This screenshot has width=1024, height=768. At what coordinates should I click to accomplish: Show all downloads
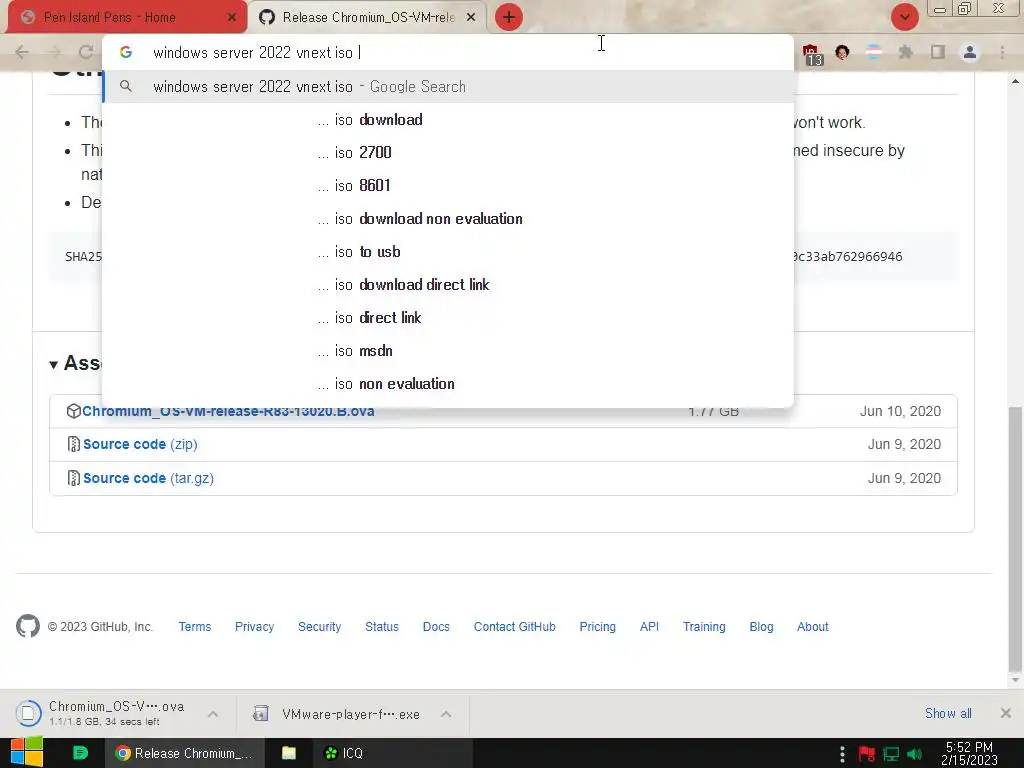click(948, 713)
